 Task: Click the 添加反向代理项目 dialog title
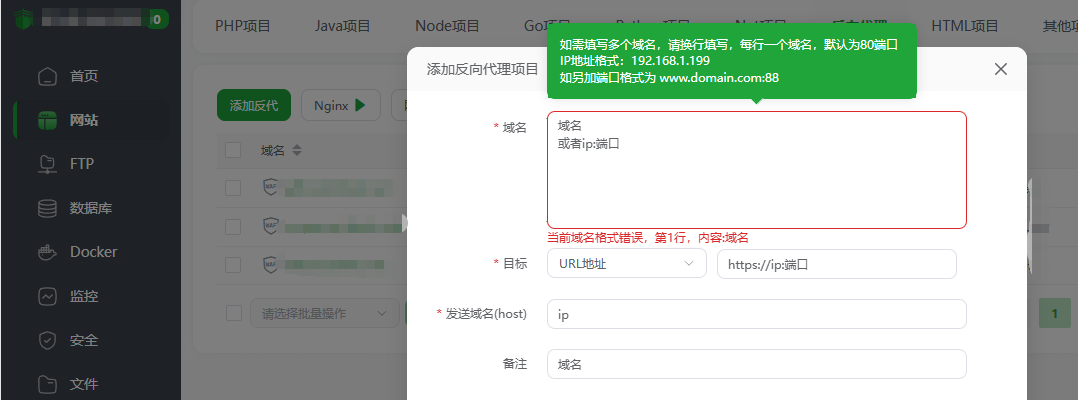tap(483, 69)
